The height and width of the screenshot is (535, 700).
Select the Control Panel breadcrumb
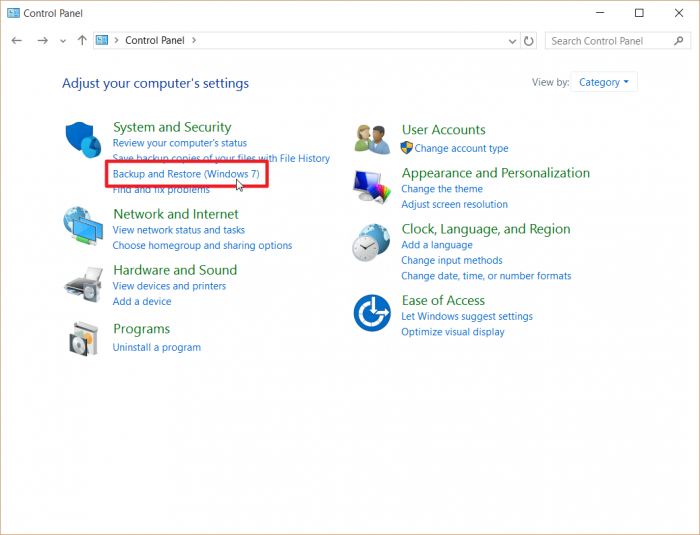point(154,40)
